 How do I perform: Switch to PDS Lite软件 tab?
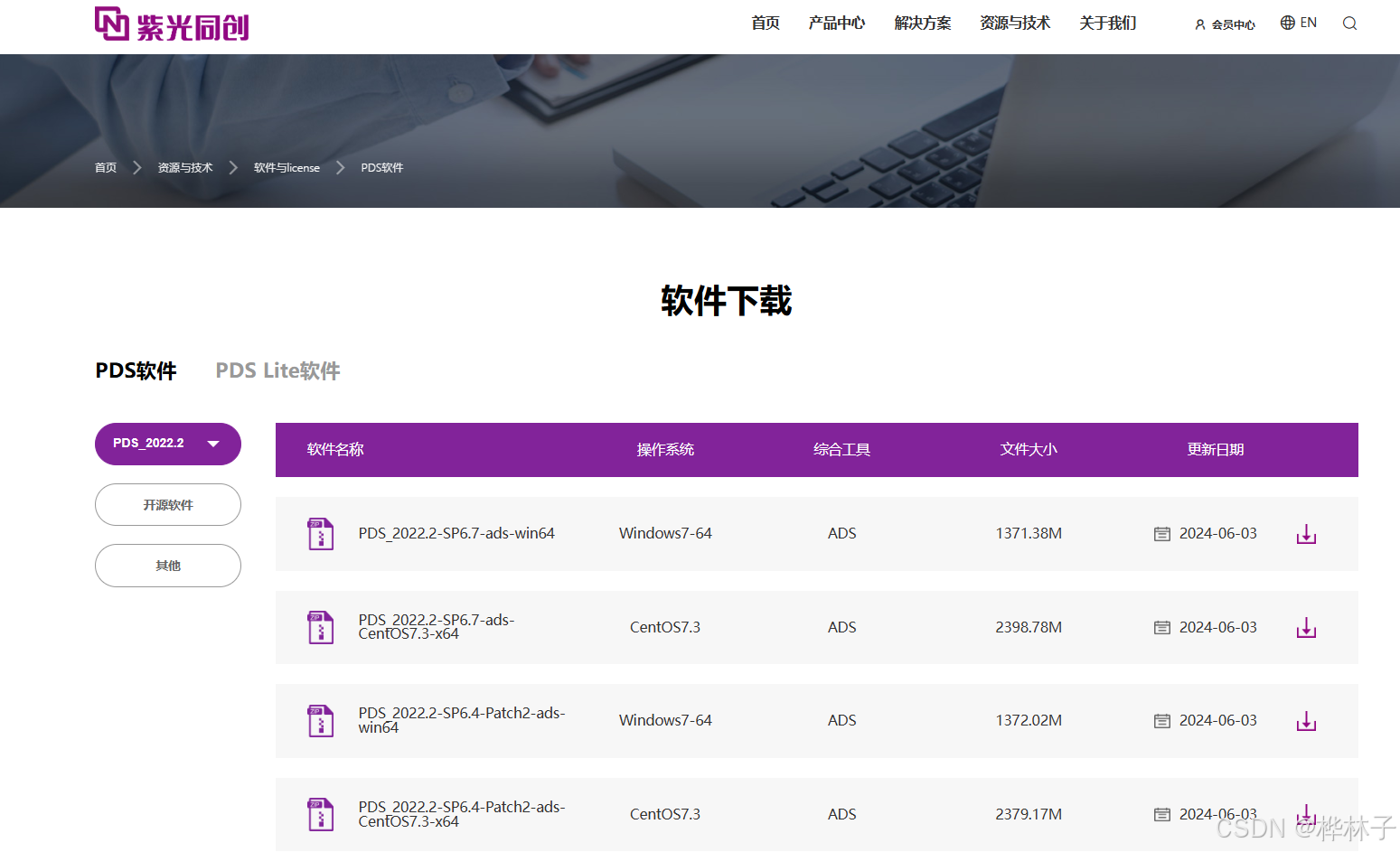point(277,370)
